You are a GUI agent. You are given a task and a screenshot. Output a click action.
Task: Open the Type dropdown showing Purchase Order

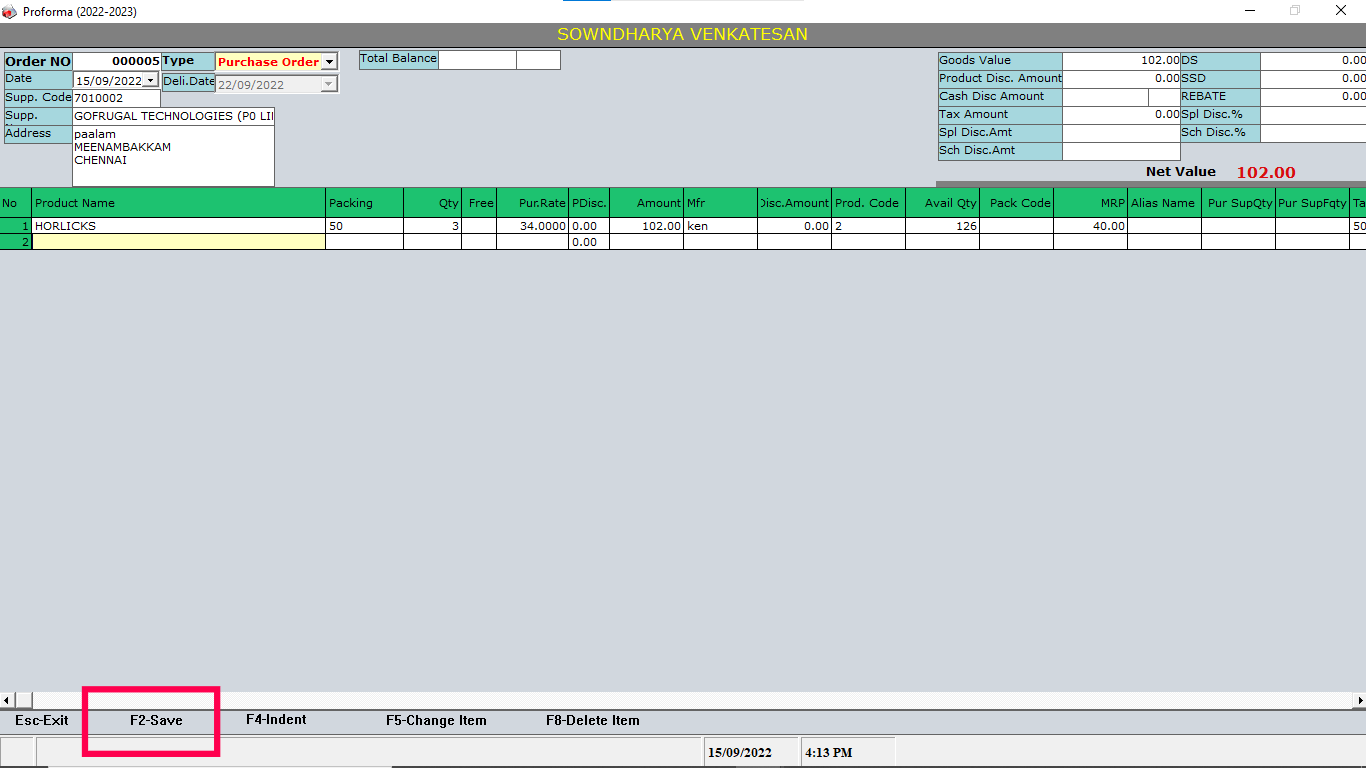tap(329, 62)
